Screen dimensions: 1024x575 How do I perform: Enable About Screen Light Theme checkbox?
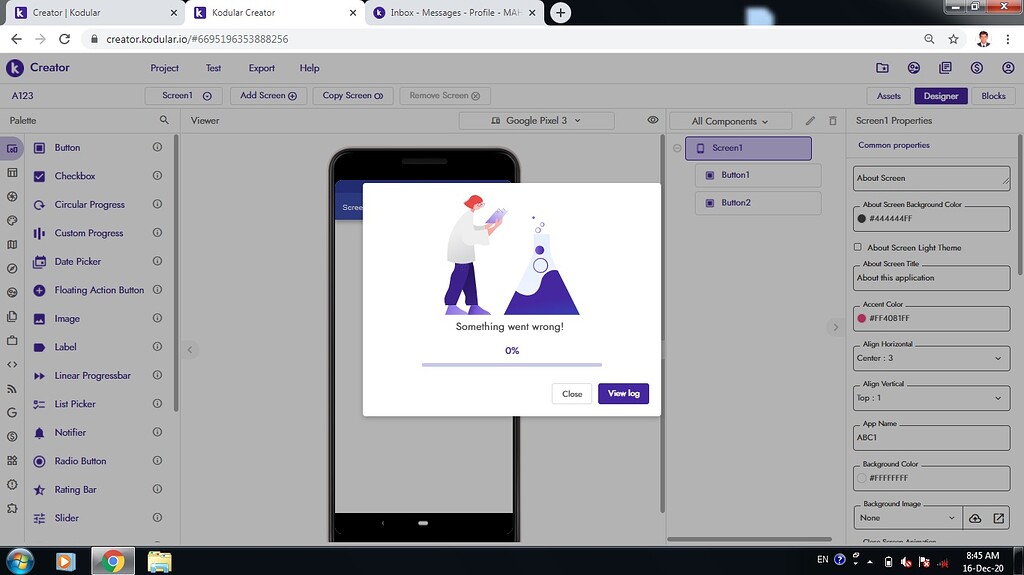[858, 247]
